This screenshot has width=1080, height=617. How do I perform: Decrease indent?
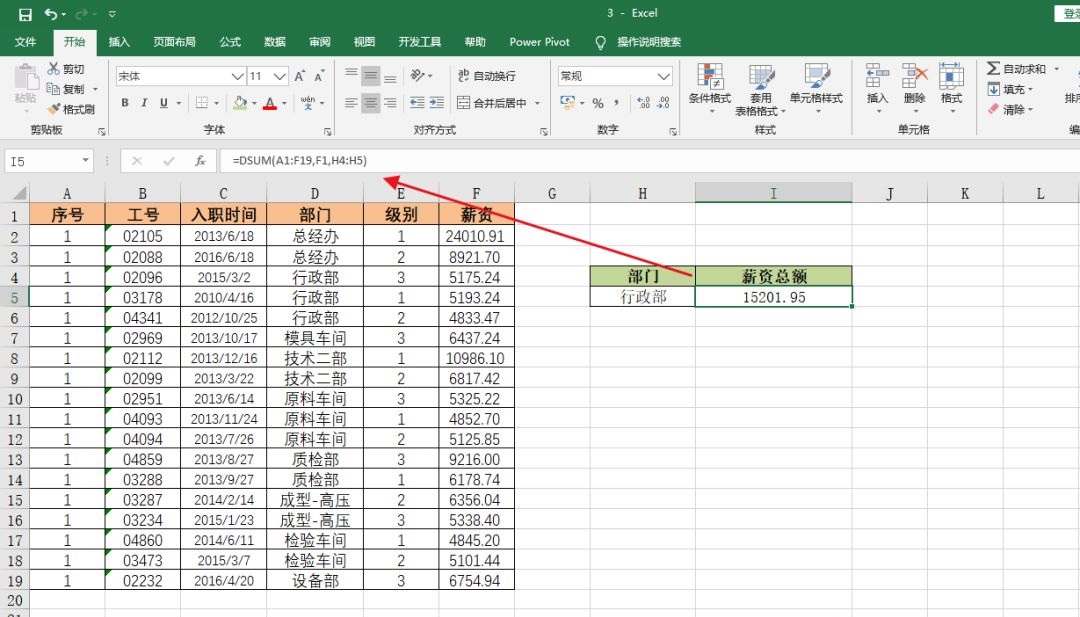[417, 103]
